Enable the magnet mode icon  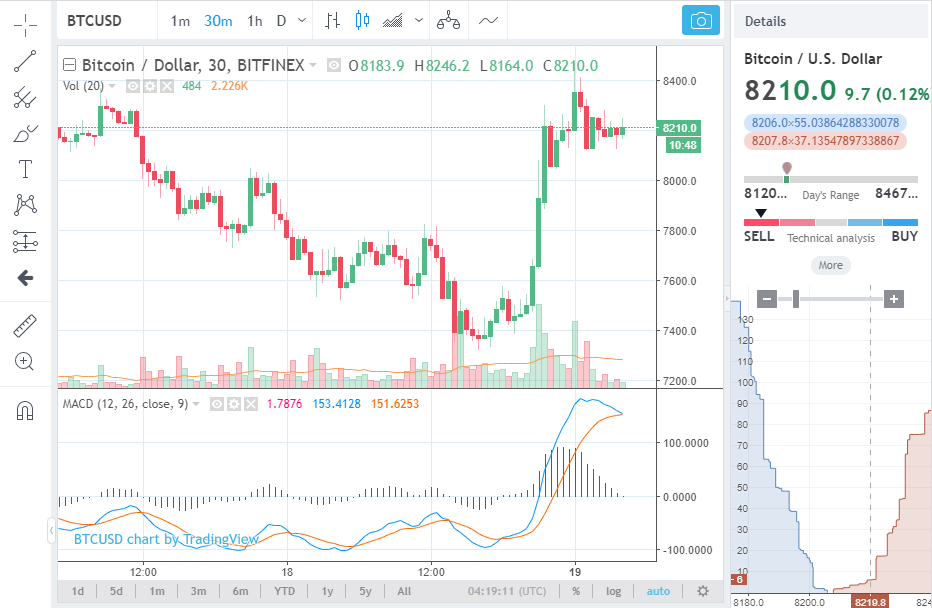tap(26, 410)
